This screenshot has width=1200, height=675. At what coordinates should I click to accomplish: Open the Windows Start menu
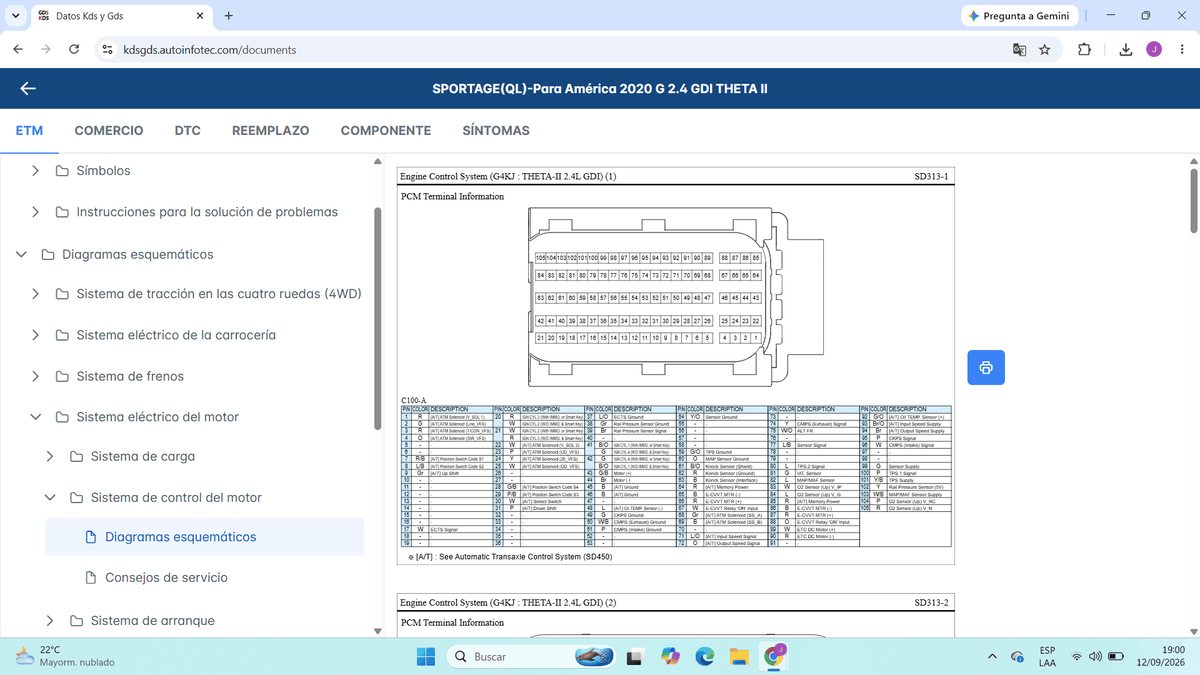tap(427, 656)
